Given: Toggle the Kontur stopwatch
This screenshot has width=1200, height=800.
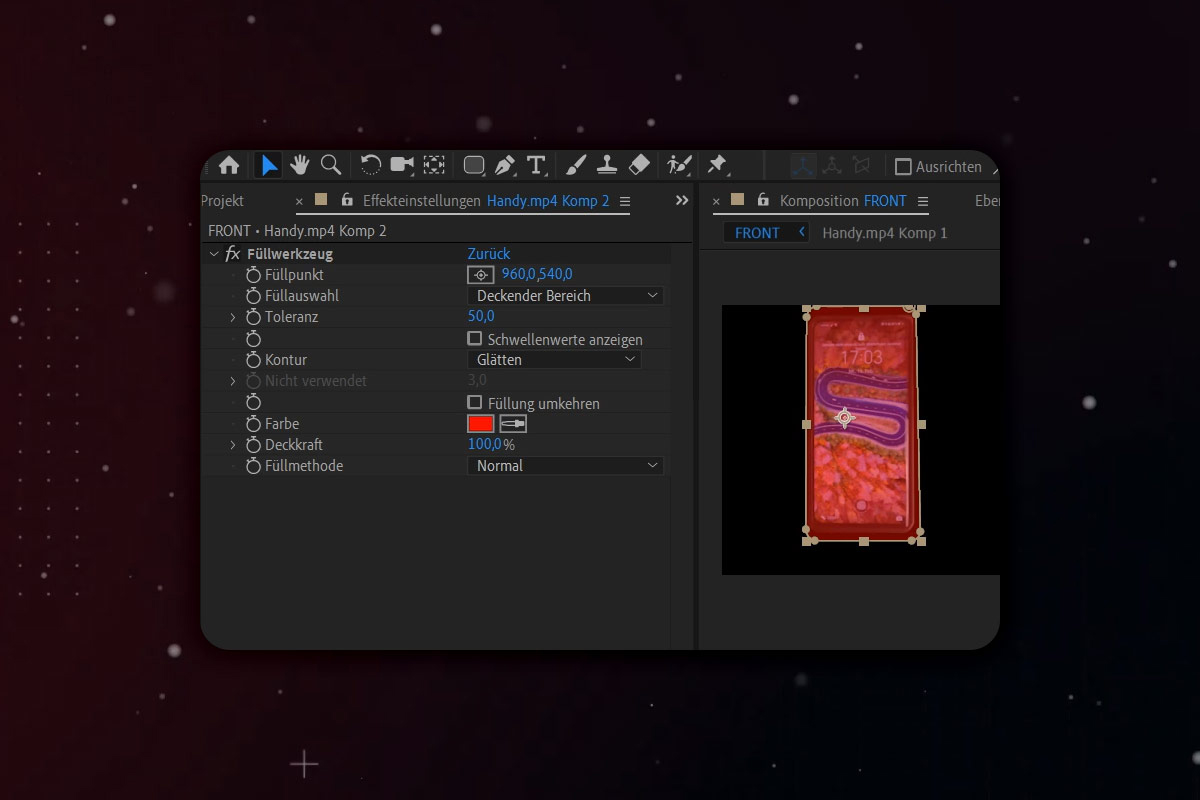Looking at the screenshot, I should [x=253, y=360].
